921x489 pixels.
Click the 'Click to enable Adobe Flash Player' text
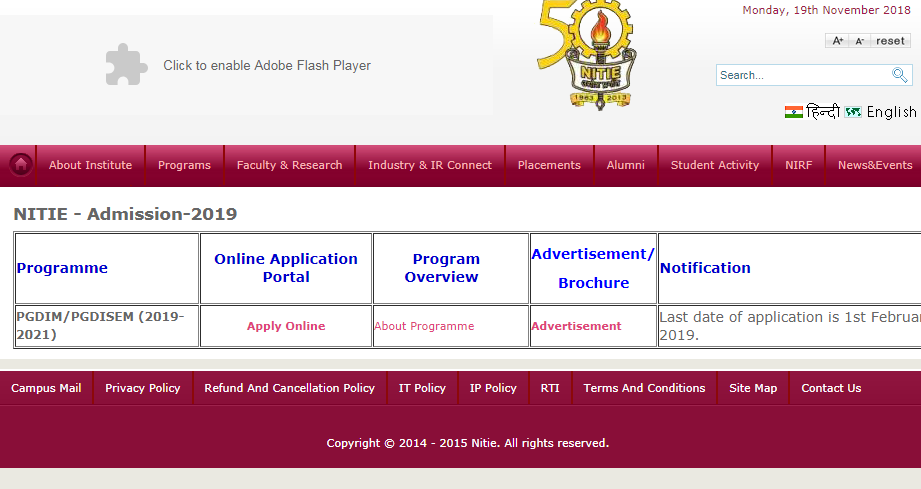267,65
